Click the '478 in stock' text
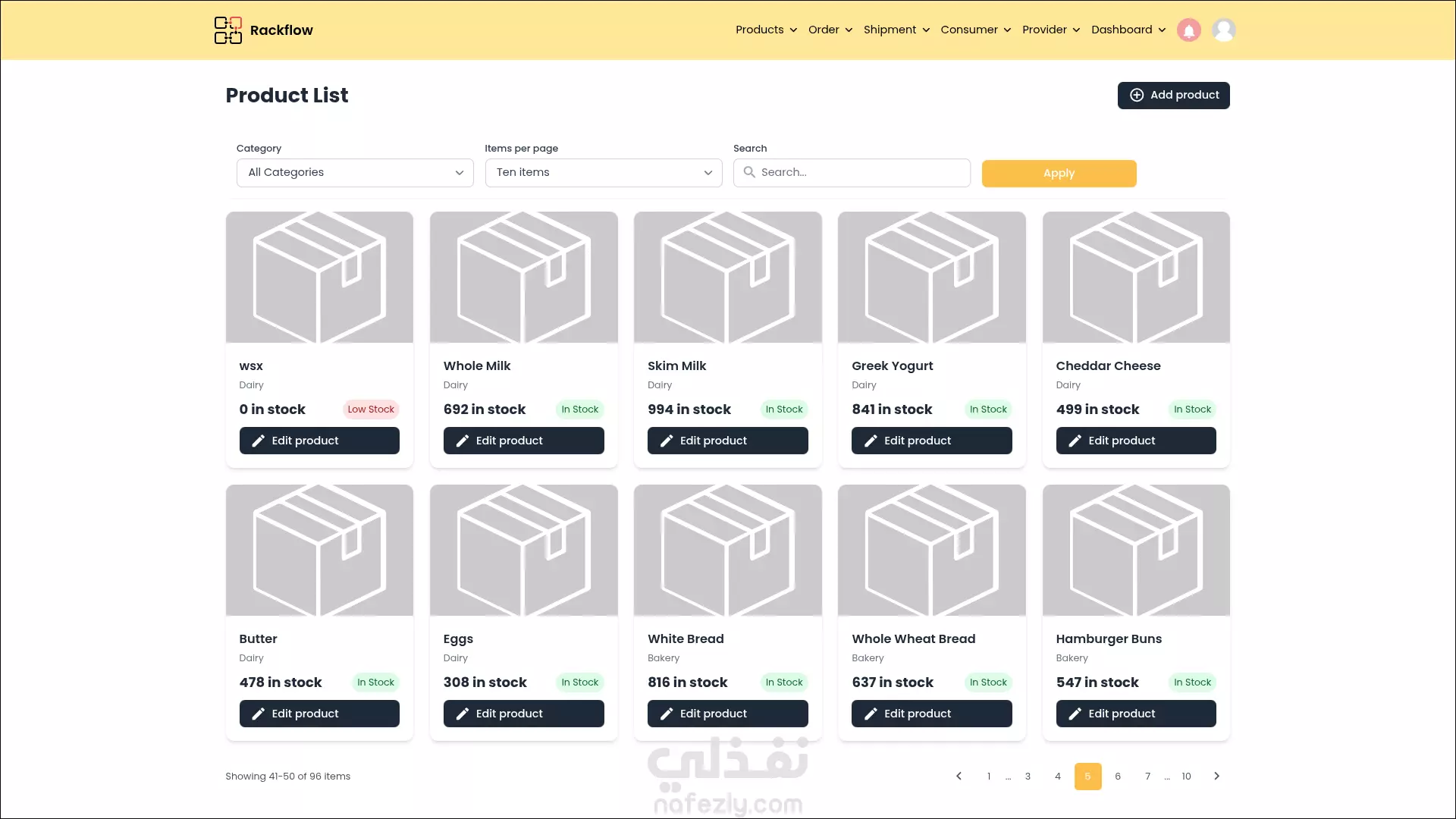This screenshot has width=1456, height=819. pyautogui.click(x=281, y=682)
